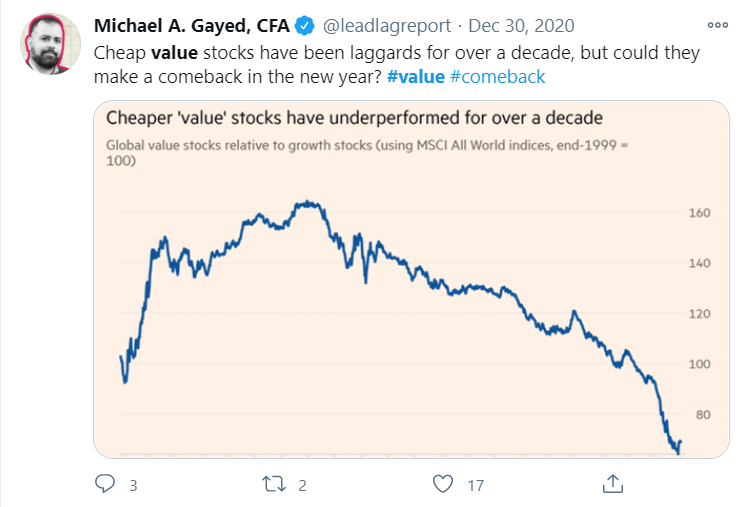Viewport: 741px width, 507px height.
Task: Click the chart peak near 160 level
Action: pyautogui.click(x=308, y=205)
